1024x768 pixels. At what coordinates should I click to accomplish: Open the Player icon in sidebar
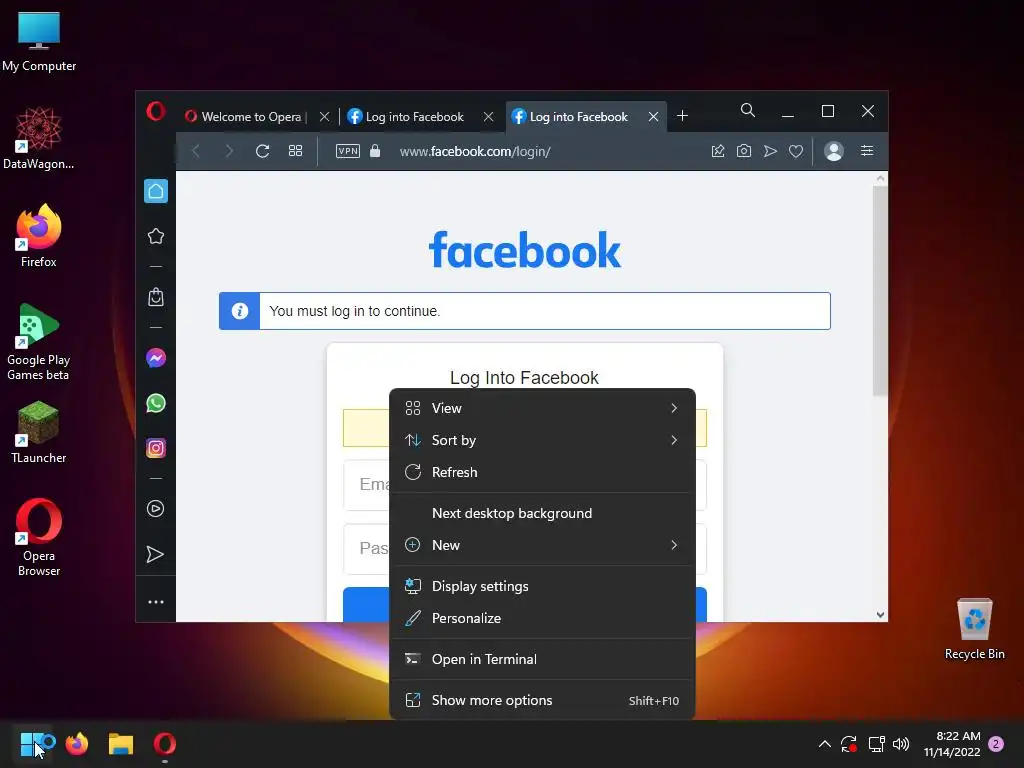[x=155, y=509]
